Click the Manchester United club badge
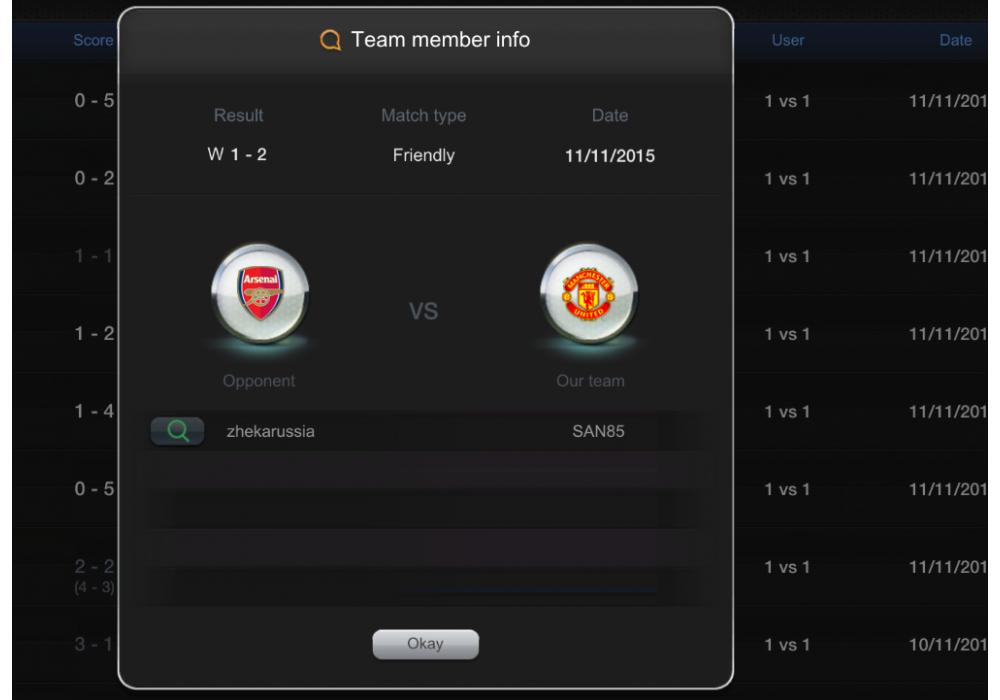1000x700 pixels. click(x=589, y=293)
